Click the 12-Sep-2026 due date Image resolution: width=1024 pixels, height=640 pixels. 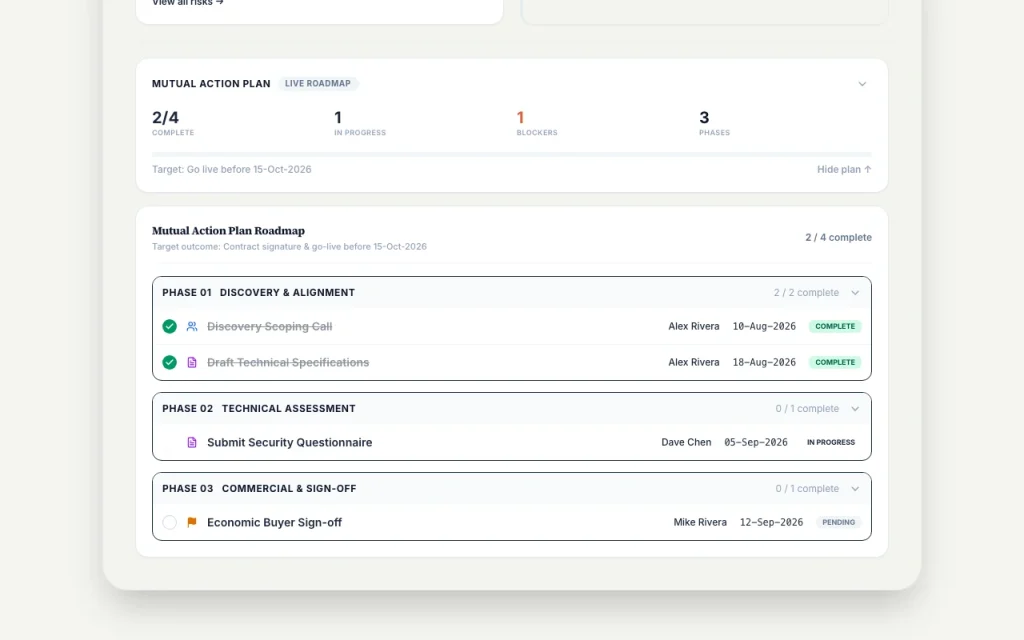click(771, 522)
